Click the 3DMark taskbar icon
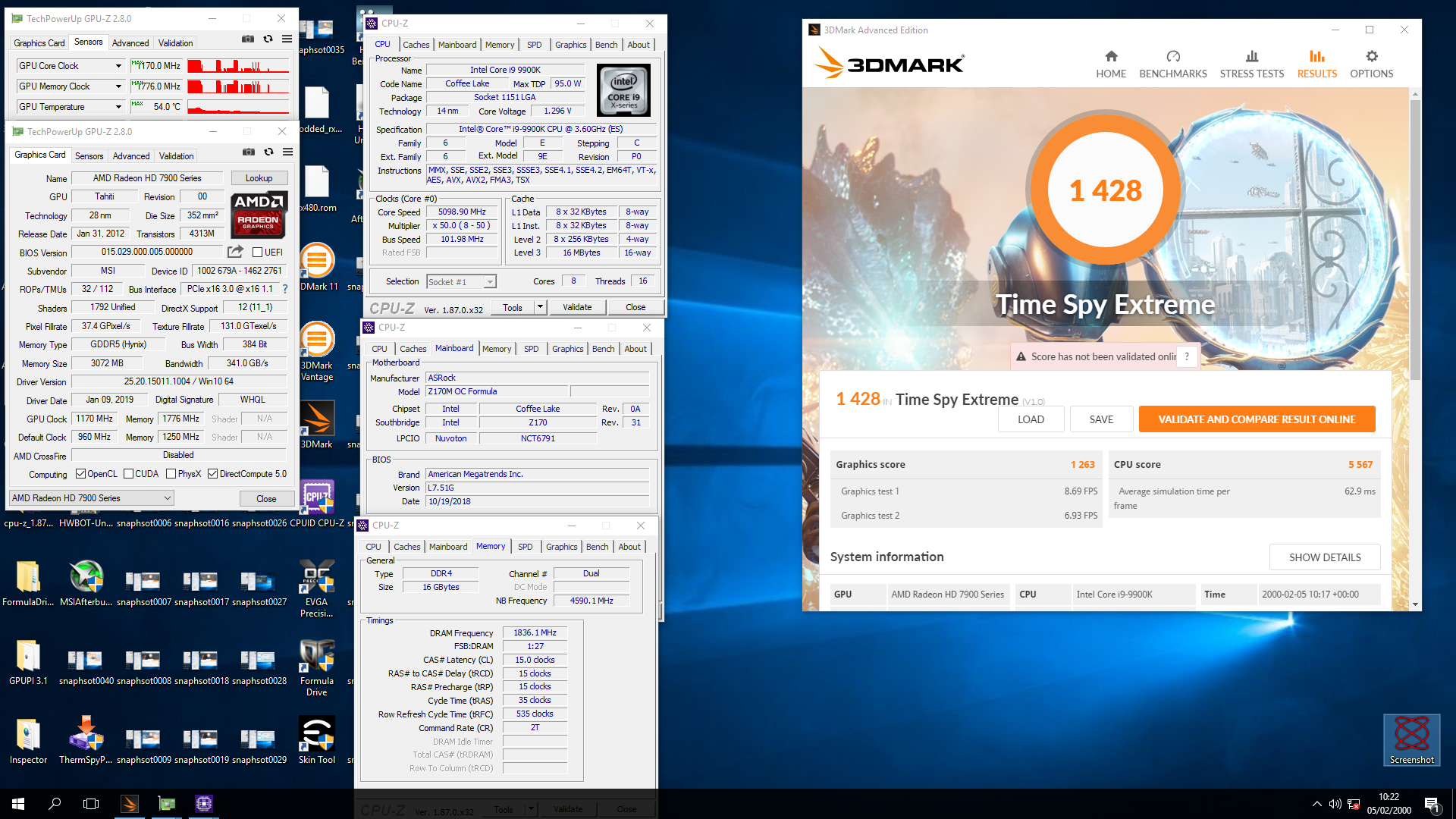The width and height of the screenshot is (1456, 819). click(130, 804)
